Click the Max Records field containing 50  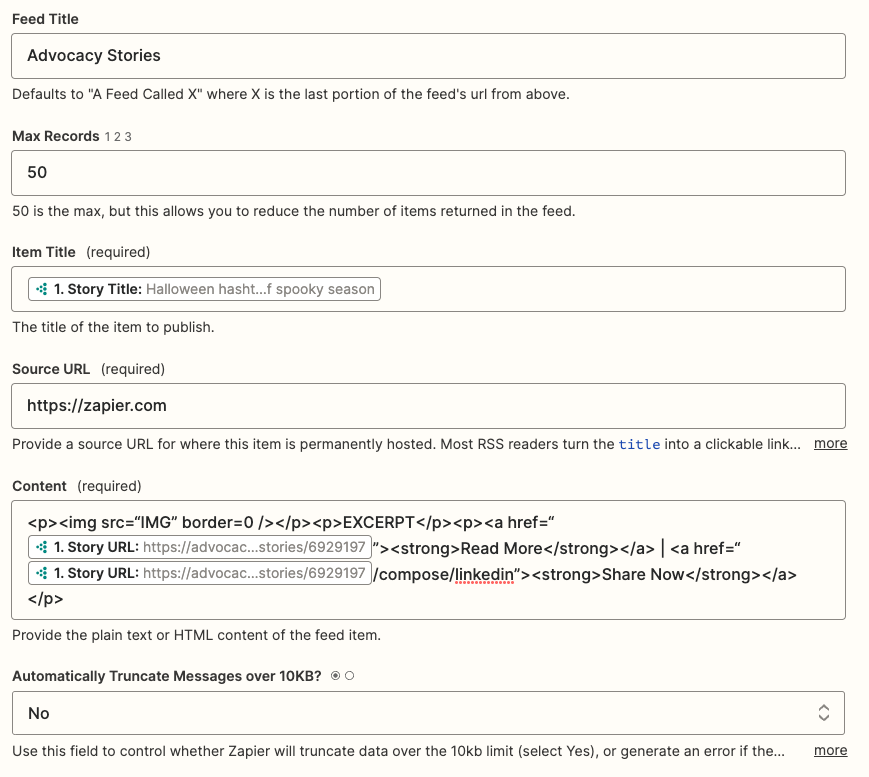click(x=428, y=173)
